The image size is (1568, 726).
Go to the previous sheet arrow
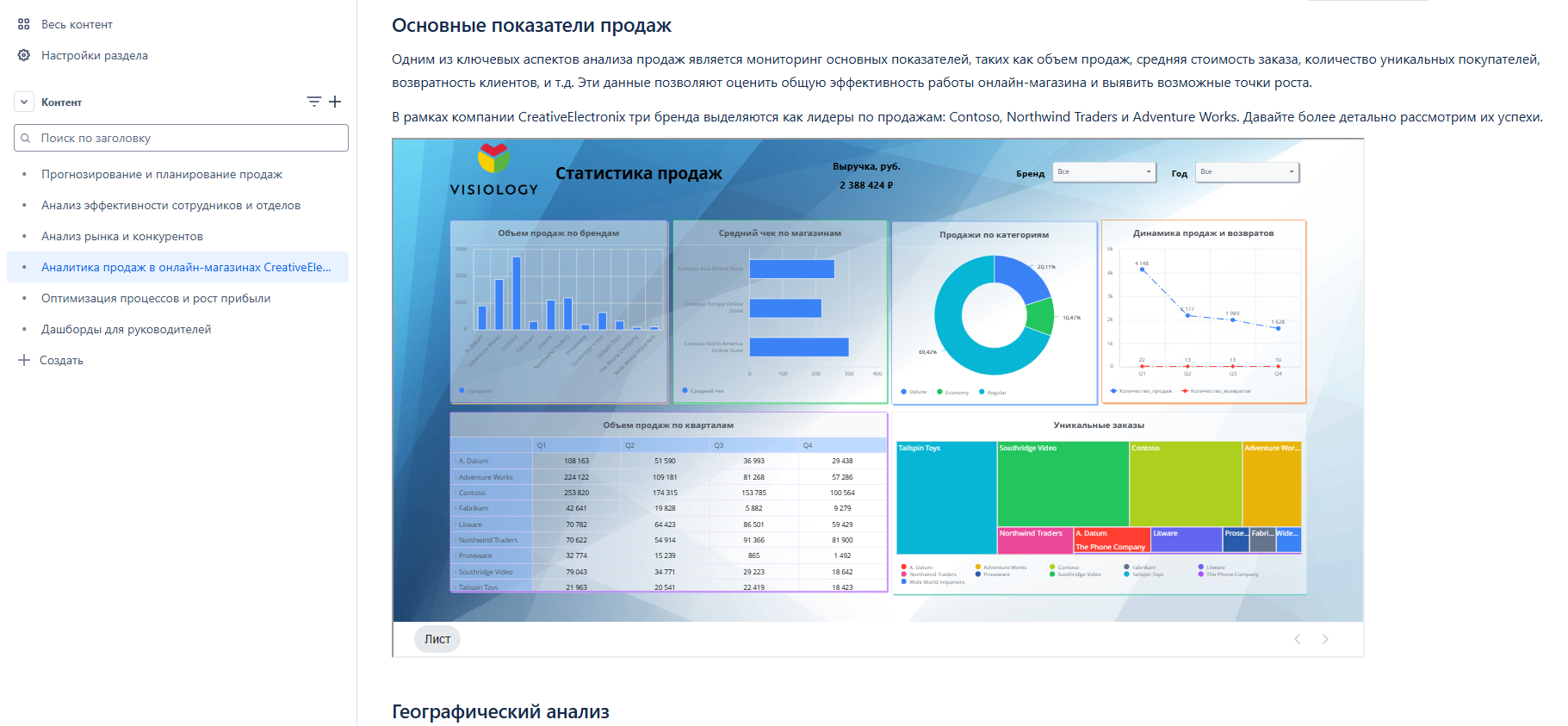[x=1297, y=639]
